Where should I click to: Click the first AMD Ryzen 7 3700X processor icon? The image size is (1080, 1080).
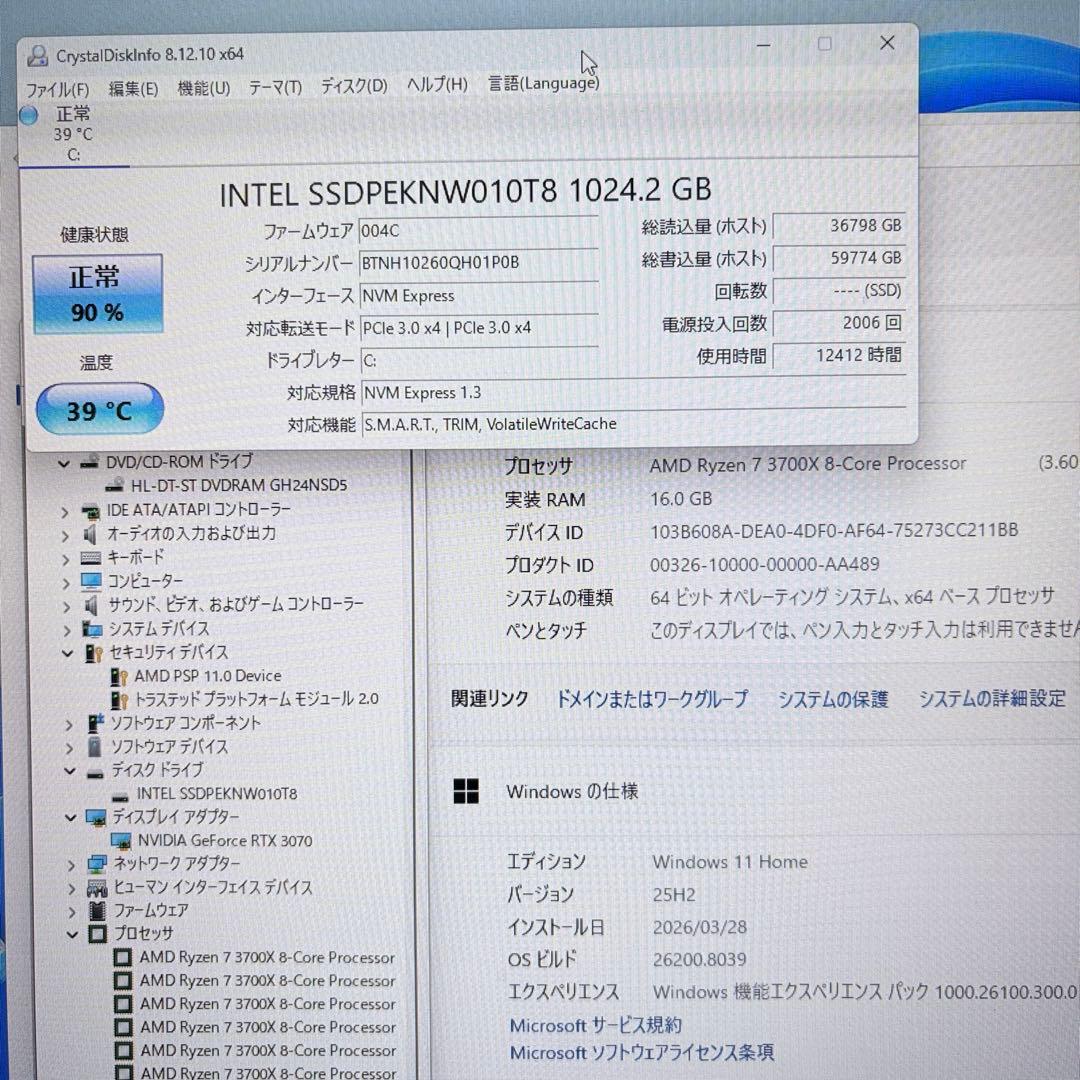[123, 957]
